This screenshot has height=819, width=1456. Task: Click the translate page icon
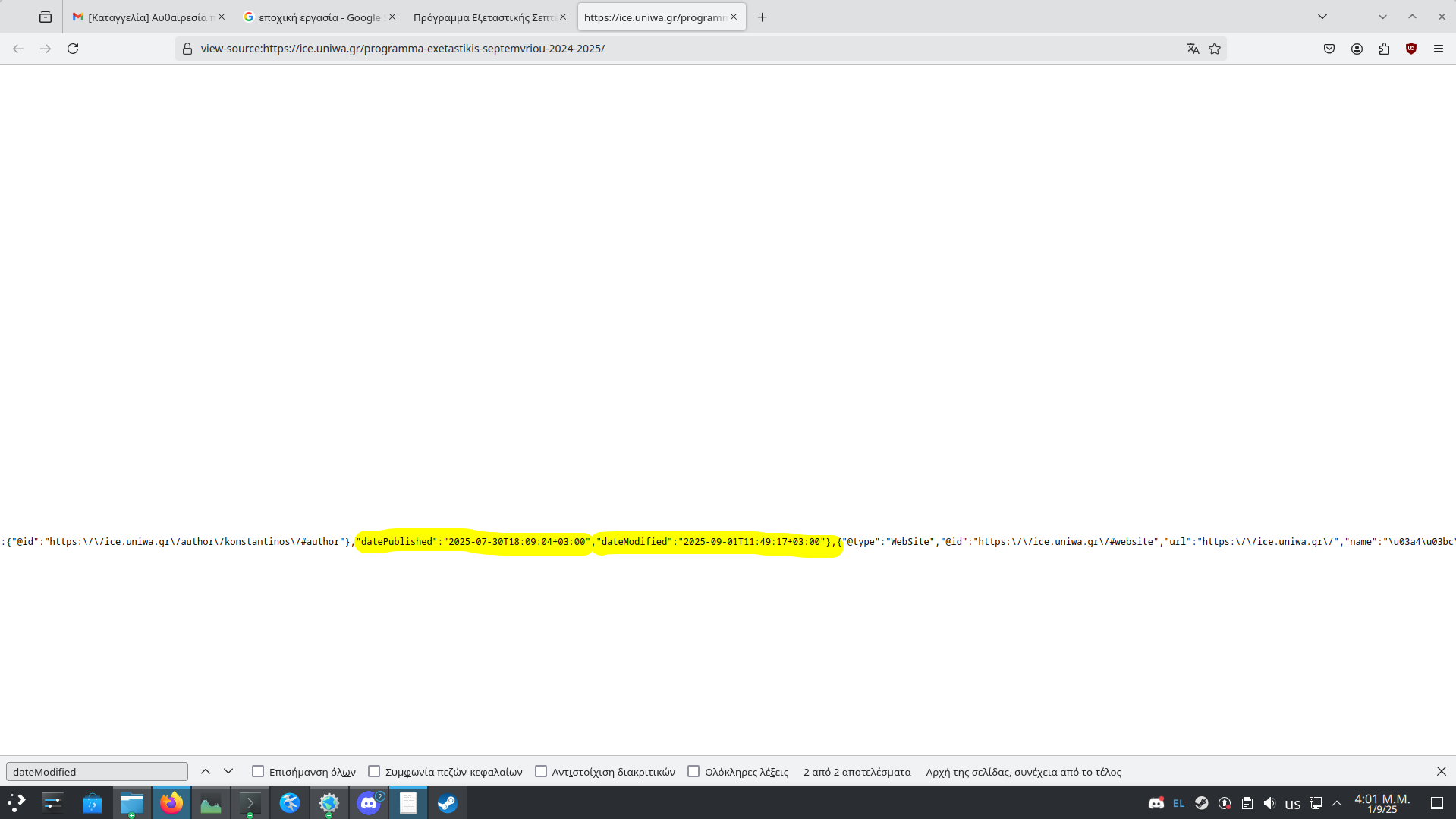(x=1193, y=49)
